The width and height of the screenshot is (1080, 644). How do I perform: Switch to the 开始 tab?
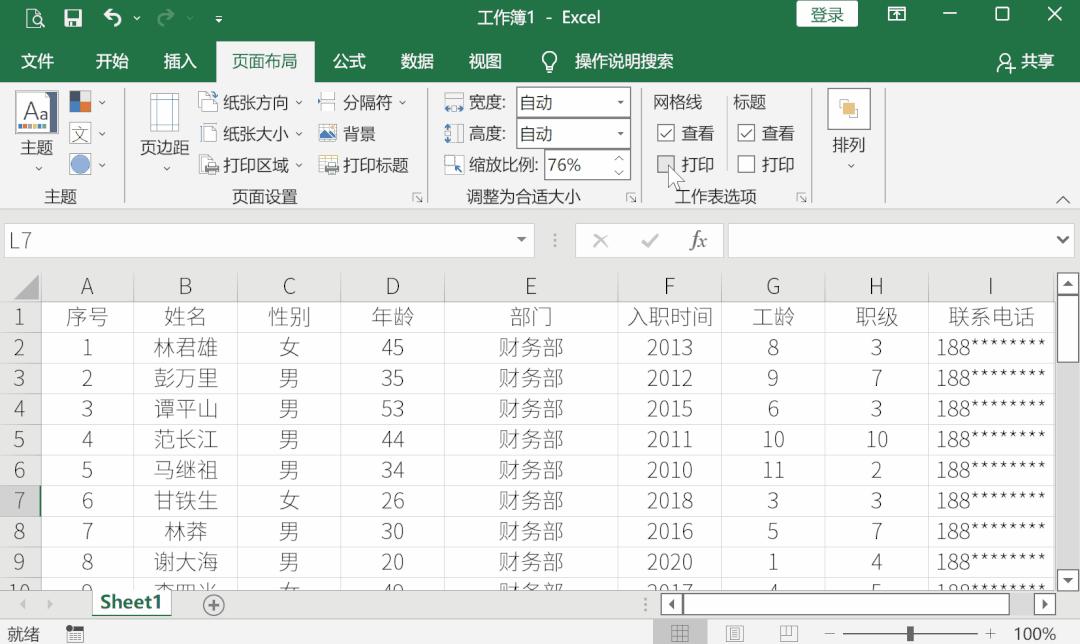click(112, 61)
